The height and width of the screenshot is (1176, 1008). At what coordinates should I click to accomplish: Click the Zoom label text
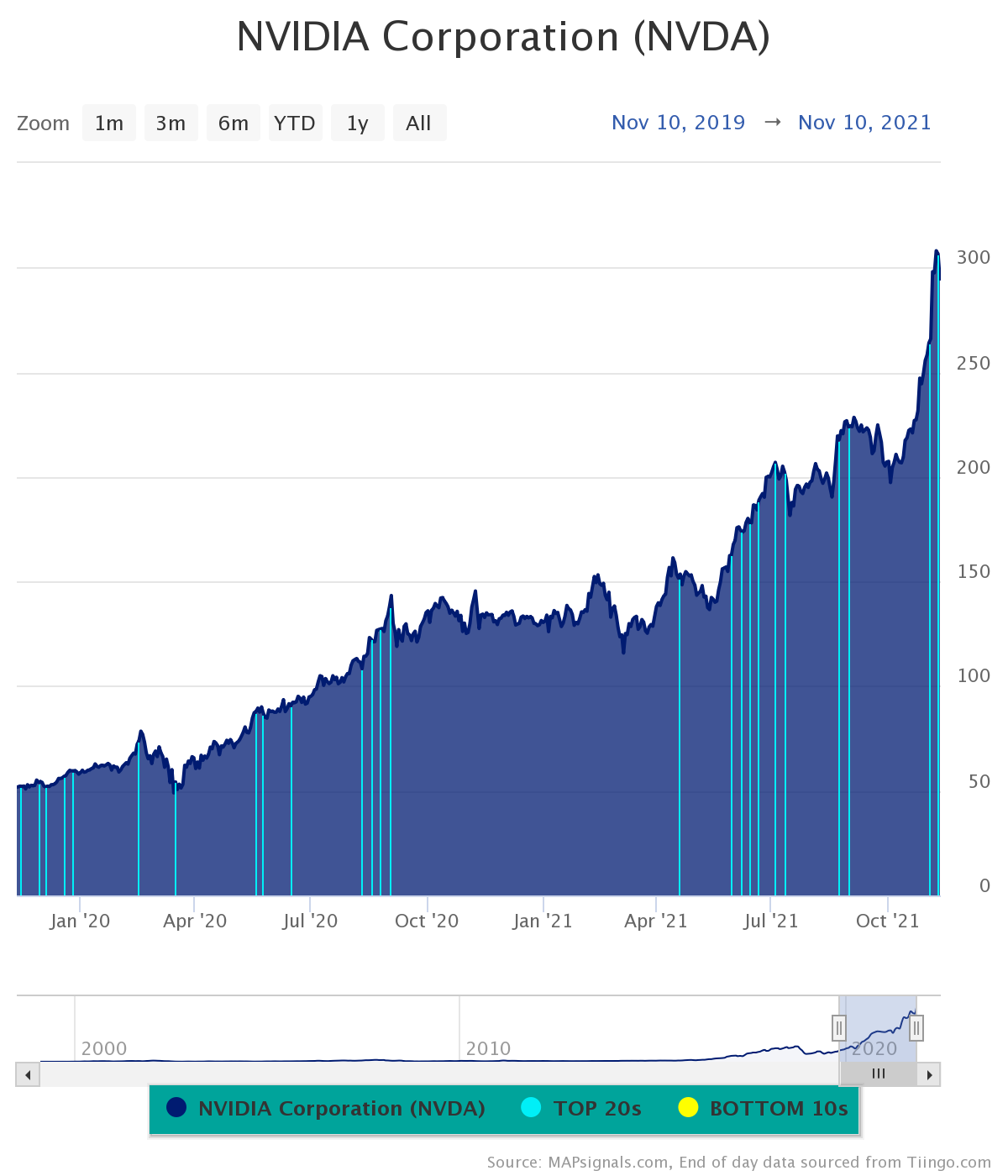click(x=44, y=123)
